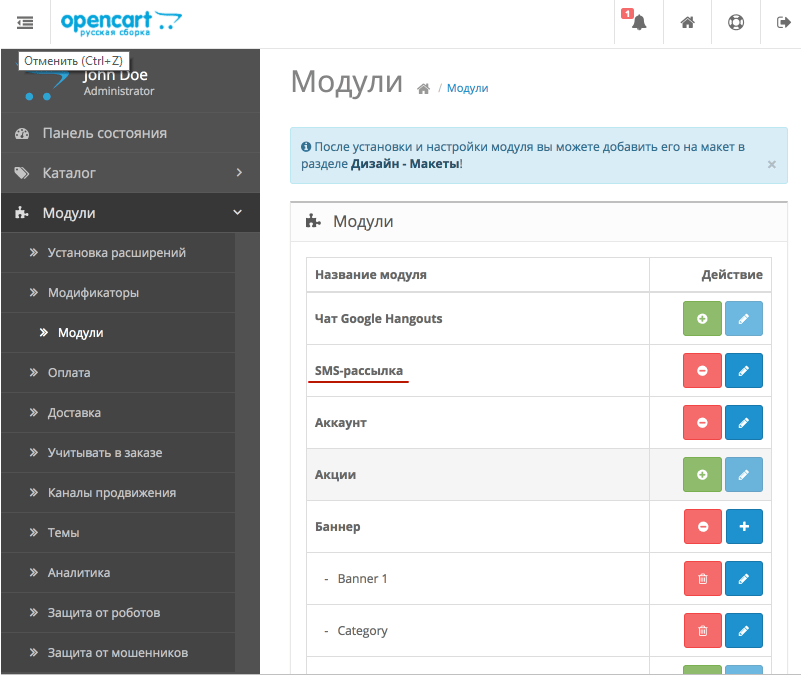Install the Чат Google Hangouts module

click(702, 318)
